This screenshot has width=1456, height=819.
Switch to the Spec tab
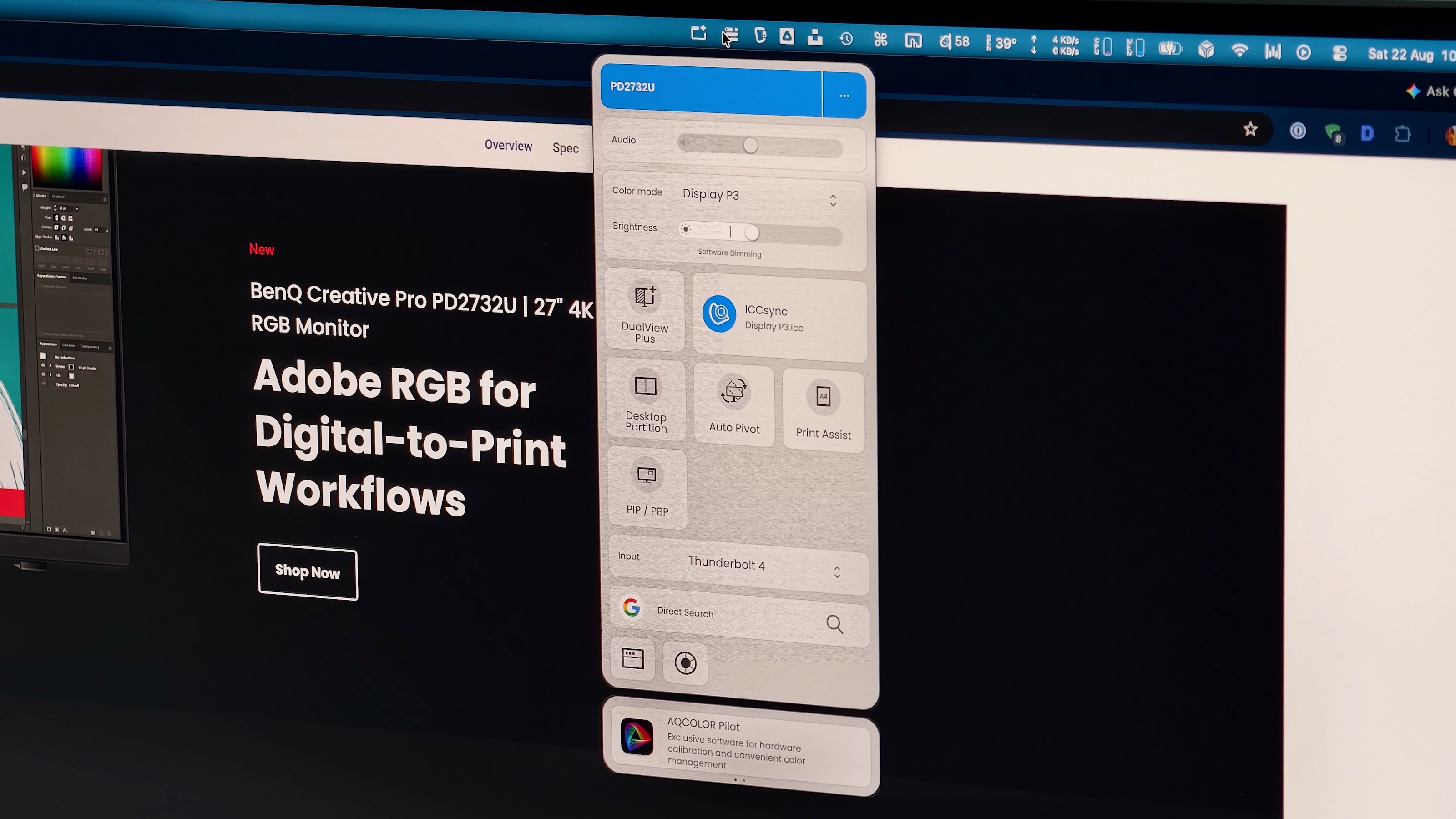coord(565,148)
